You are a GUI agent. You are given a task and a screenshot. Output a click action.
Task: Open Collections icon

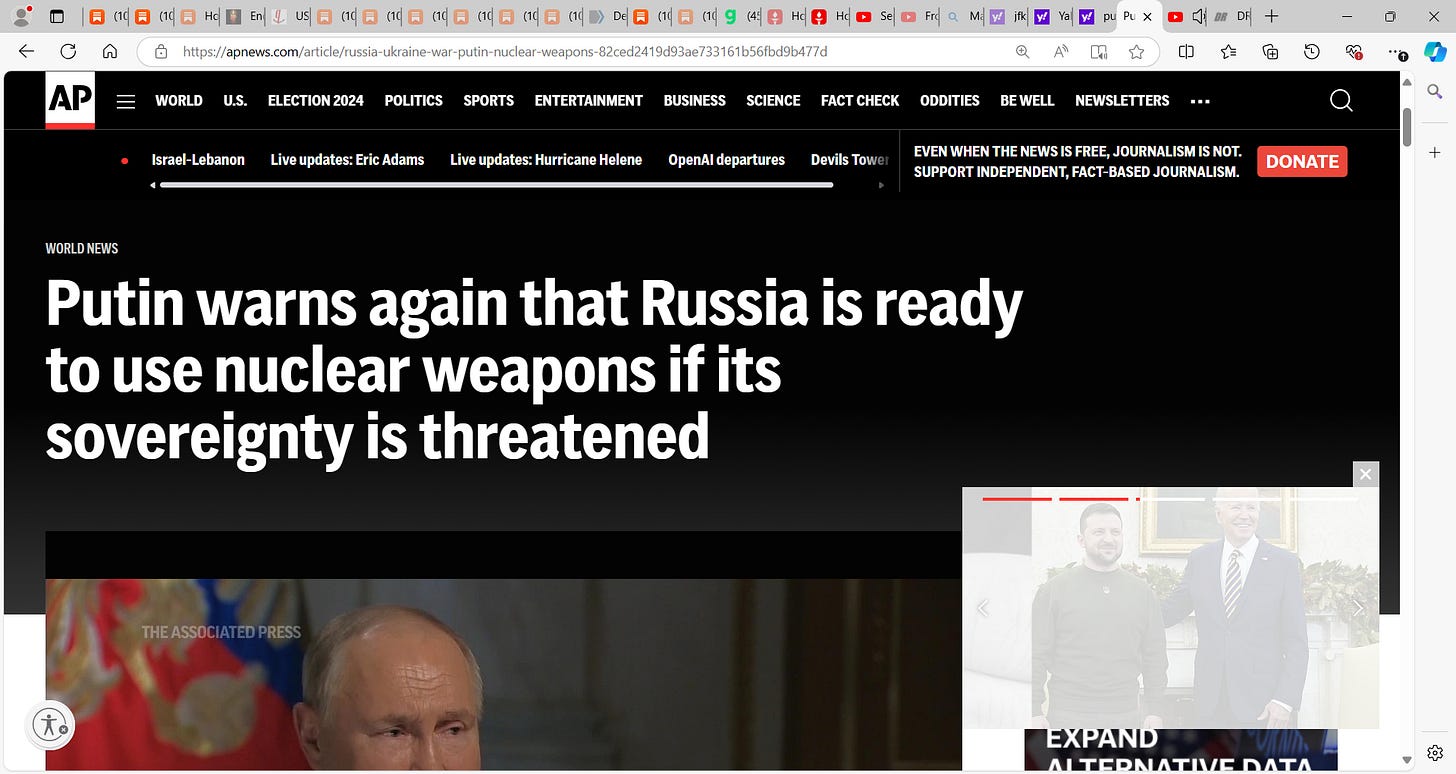pyautogui.click(x=1270, y=52)
